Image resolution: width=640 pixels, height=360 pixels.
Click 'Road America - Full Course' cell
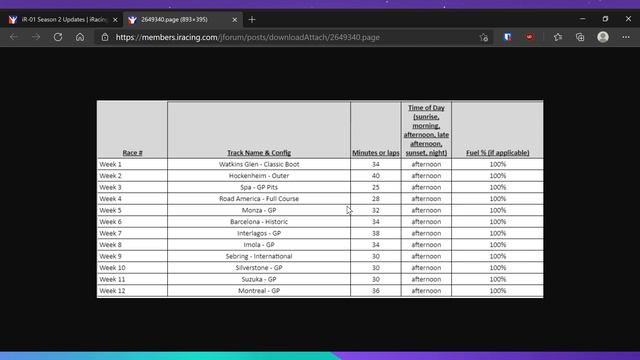(x=259, y=198)
